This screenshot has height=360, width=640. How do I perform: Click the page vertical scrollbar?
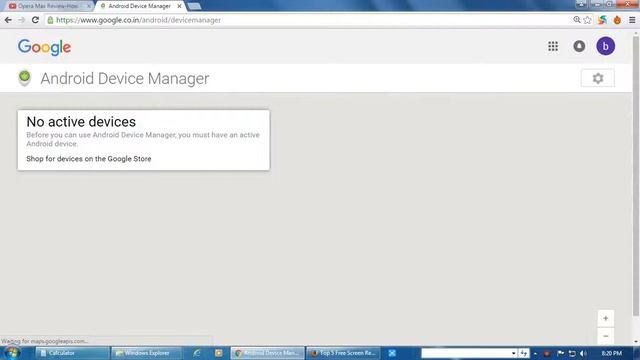(636, 176)
